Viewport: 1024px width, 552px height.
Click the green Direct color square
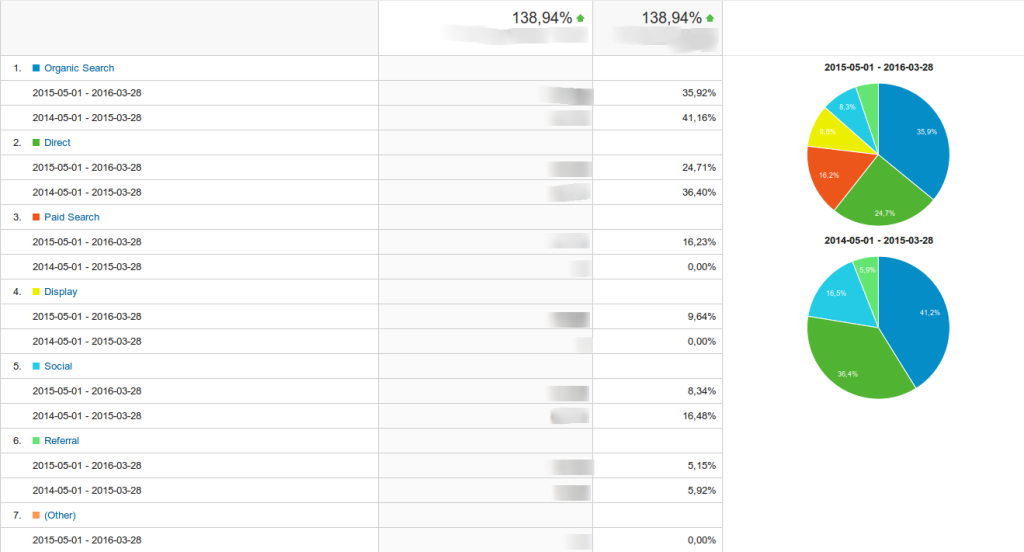click(36, 142)
